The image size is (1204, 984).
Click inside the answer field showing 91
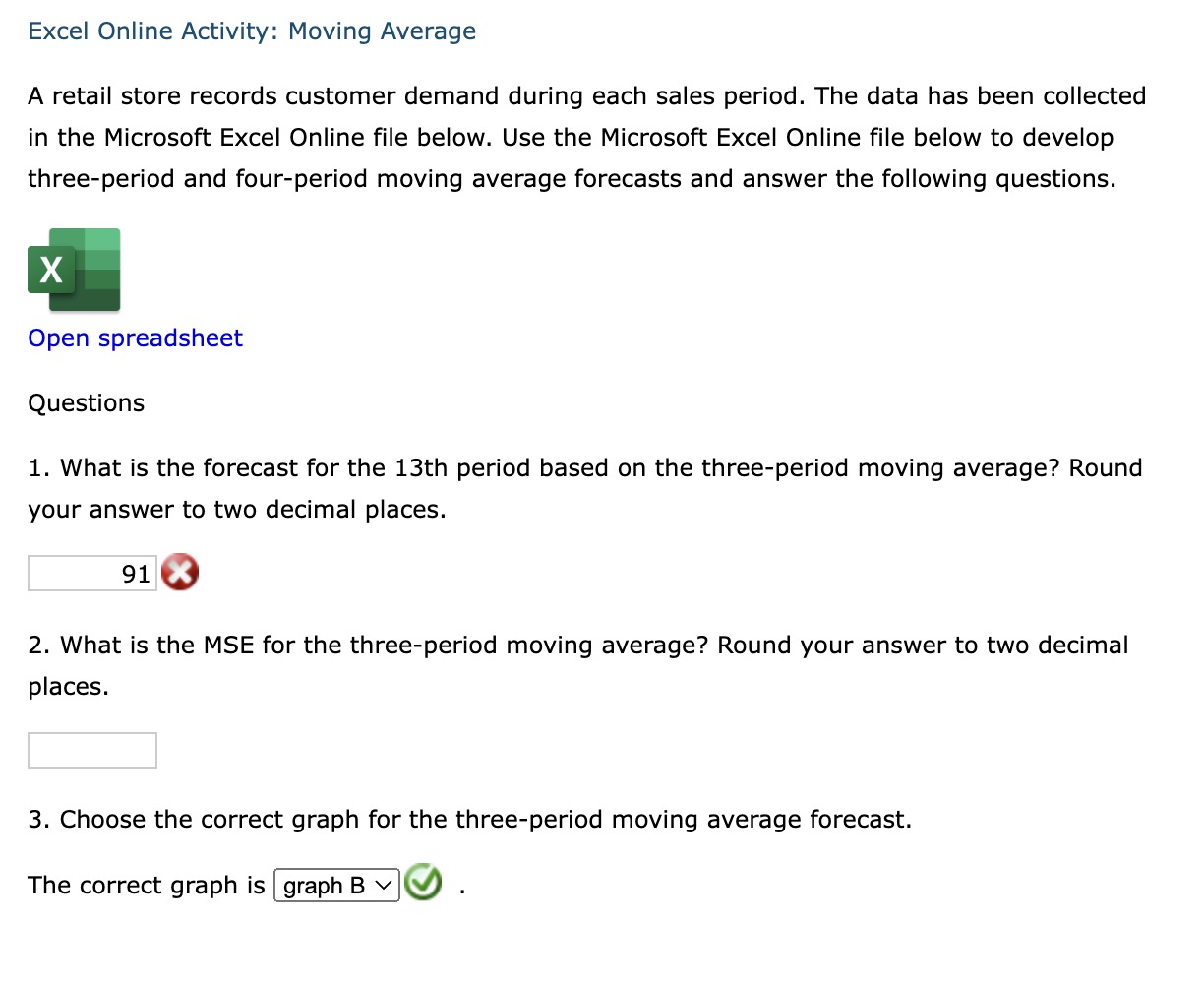click(91, 572)
